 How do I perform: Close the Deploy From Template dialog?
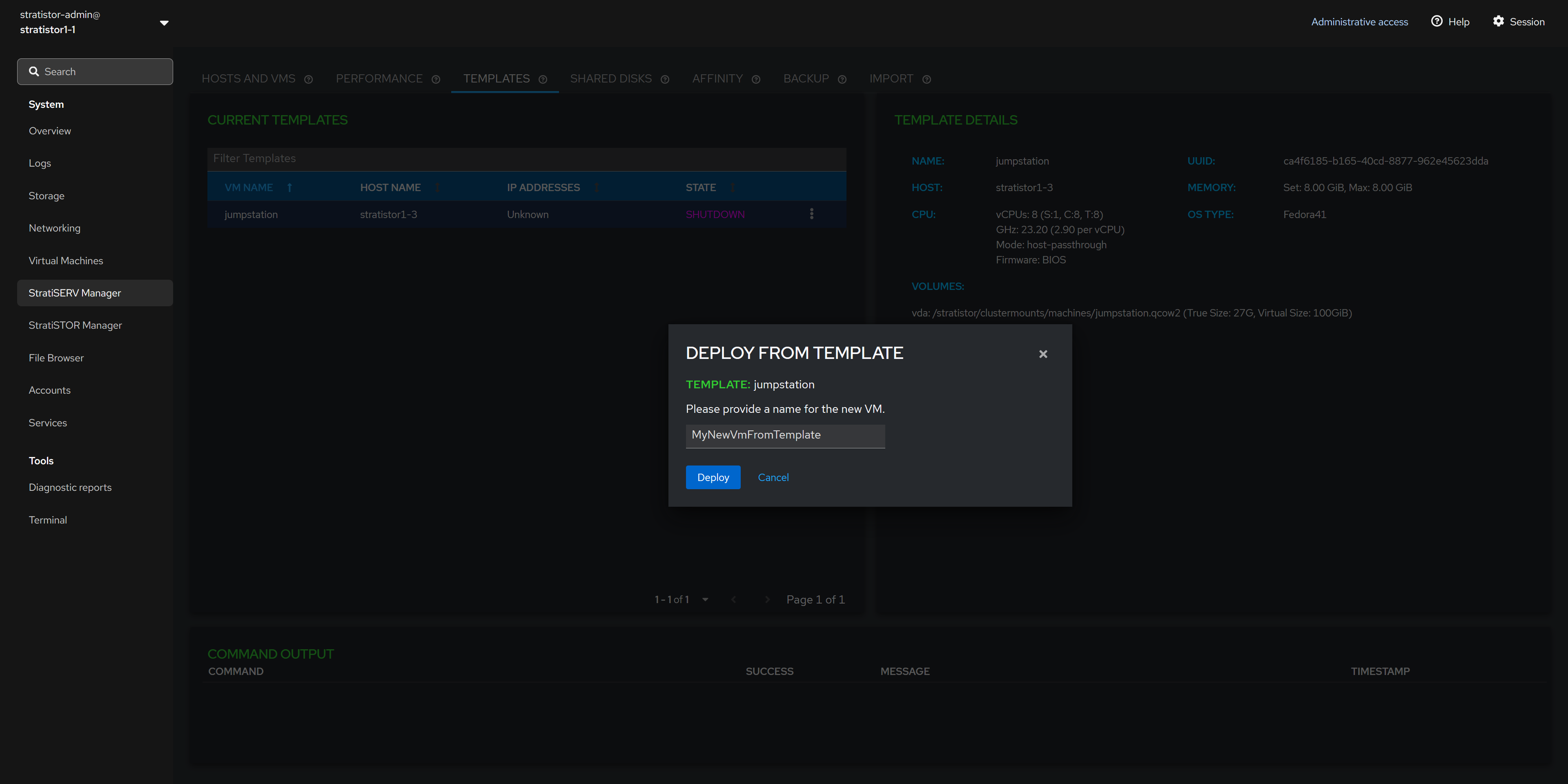click(x=1043, y=354)
